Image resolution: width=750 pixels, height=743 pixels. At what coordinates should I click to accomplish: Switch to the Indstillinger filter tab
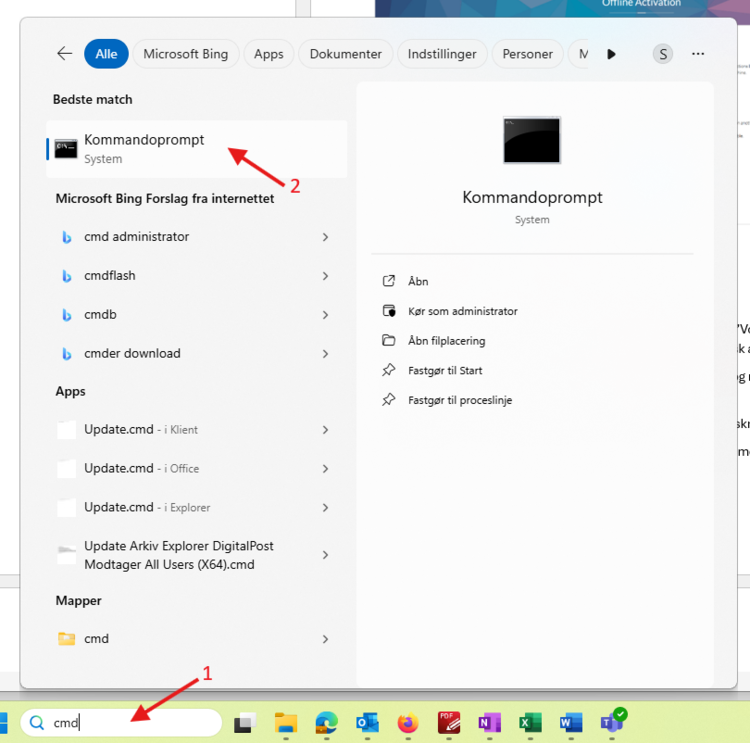(442, 54)
